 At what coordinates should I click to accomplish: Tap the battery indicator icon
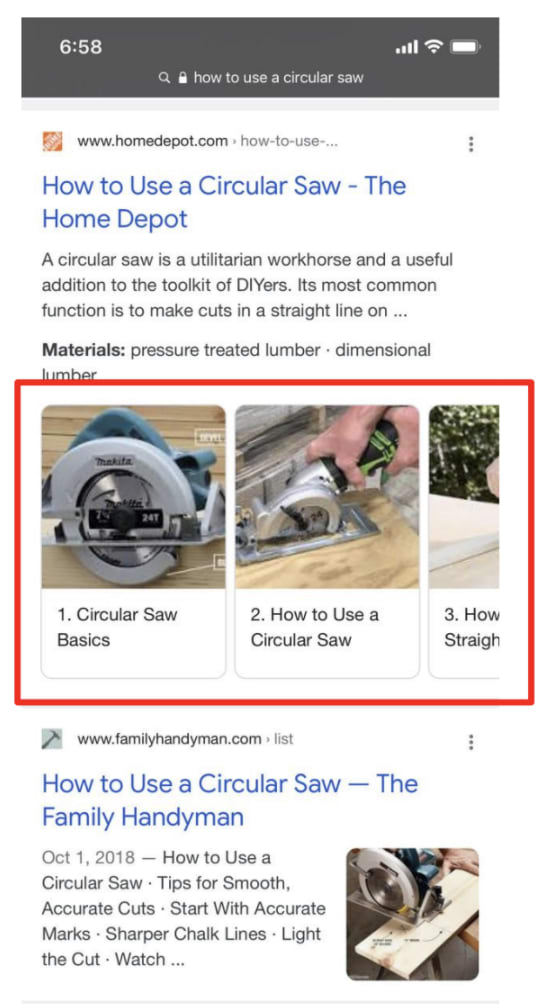click(x=465, y=47)
